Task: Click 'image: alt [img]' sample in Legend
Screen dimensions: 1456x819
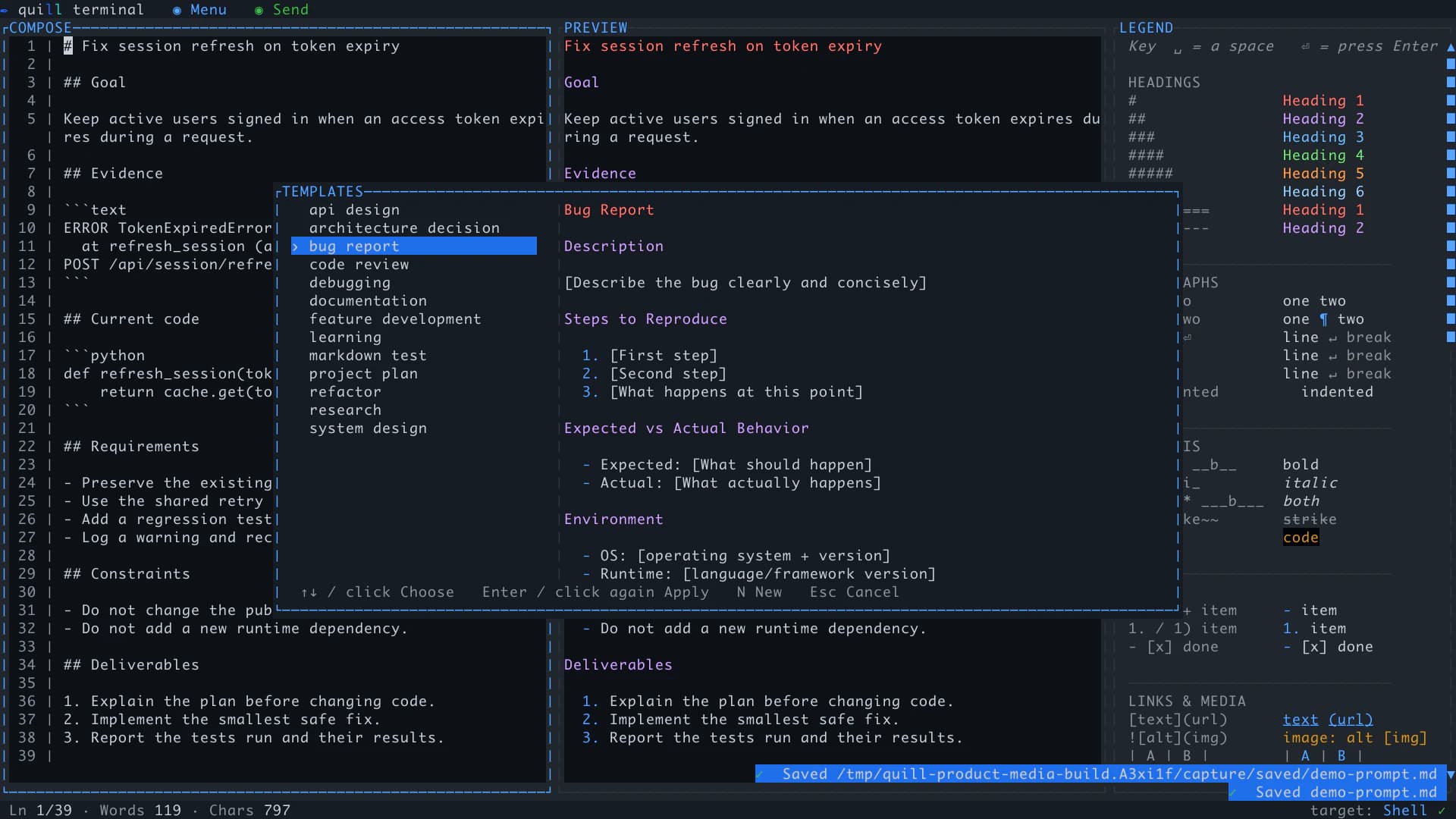Action: [x=1355, y=738]
